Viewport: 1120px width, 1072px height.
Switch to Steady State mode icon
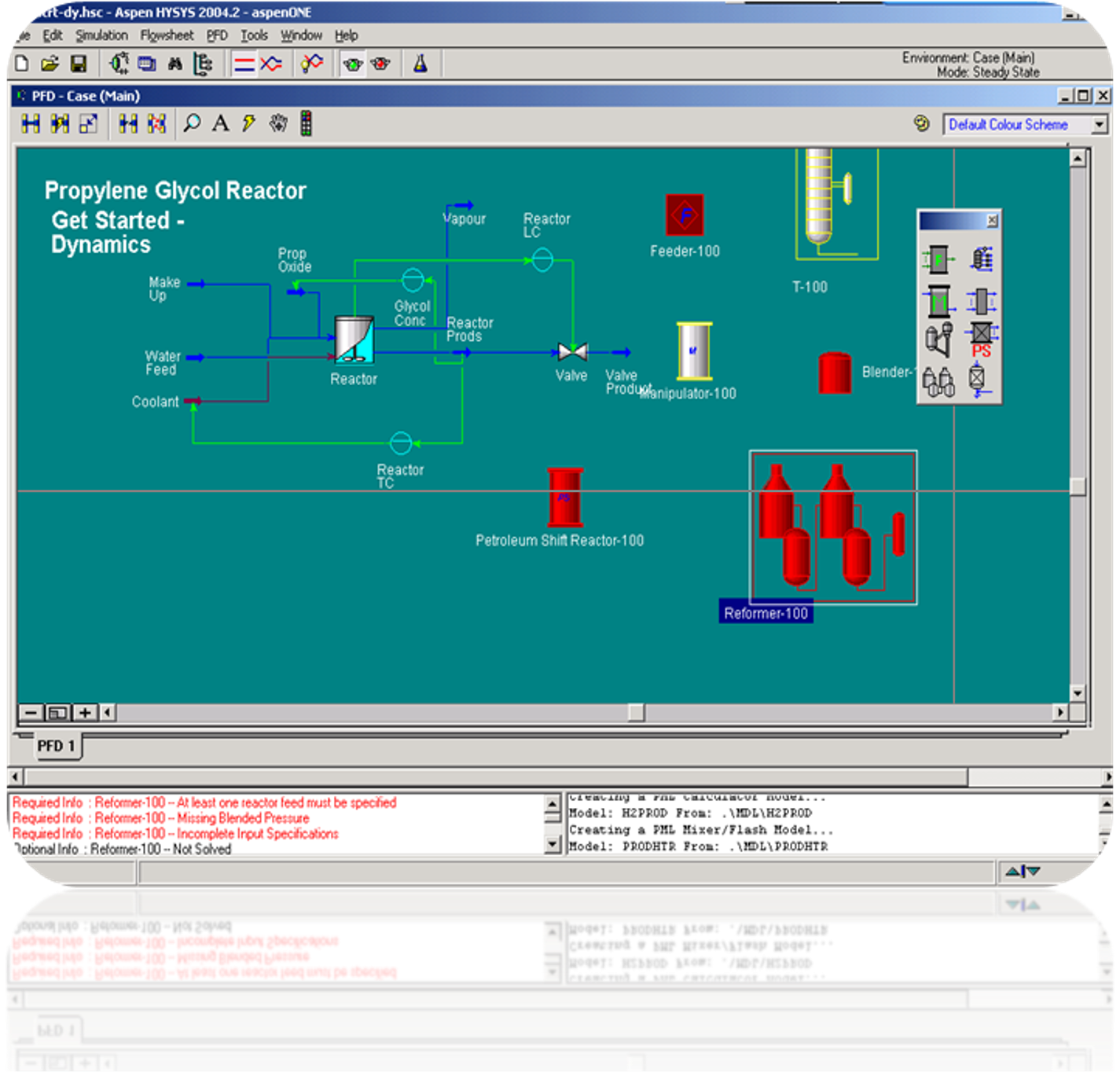(244, 64)
